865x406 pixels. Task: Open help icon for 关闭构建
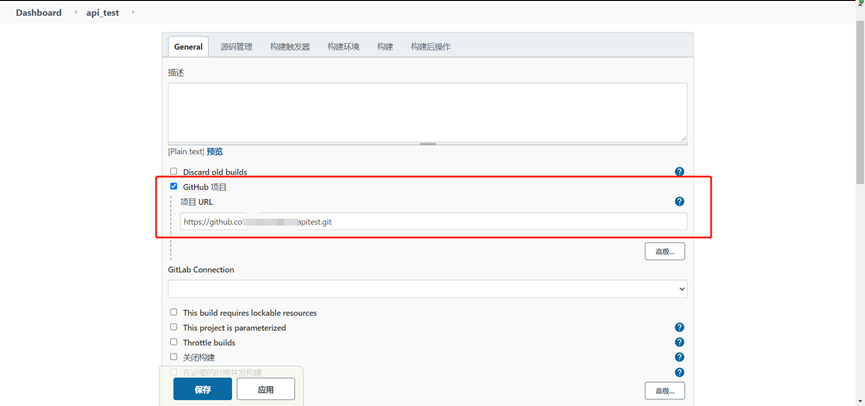pos(680,357)
